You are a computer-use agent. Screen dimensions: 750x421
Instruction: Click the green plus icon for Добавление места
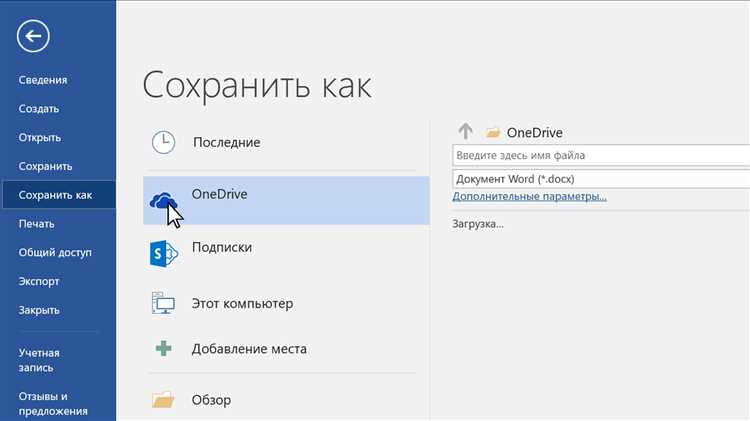tap(164, 348)
